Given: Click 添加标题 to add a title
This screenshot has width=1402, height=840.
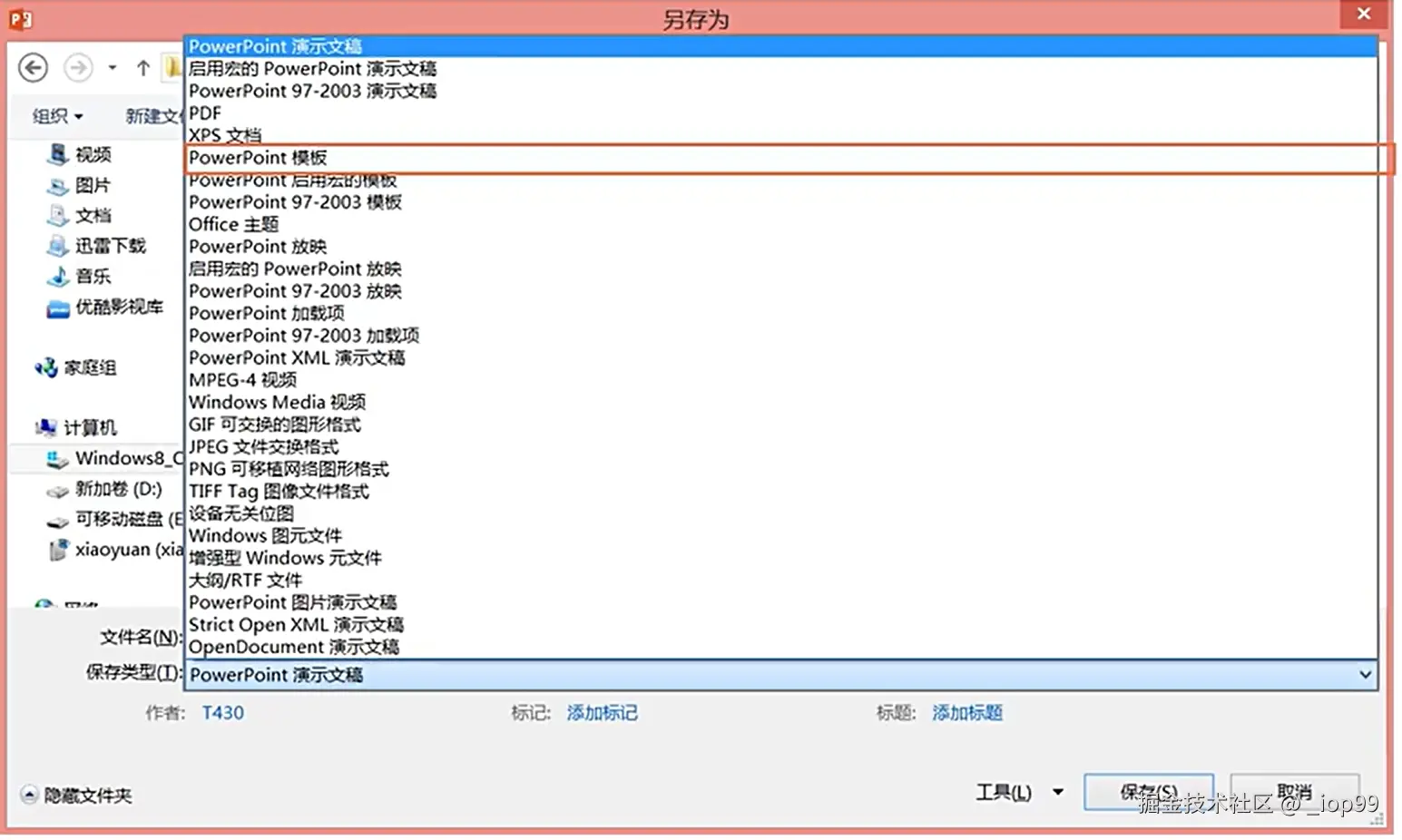Looking at the screenshot, I should tap(967, 713).
